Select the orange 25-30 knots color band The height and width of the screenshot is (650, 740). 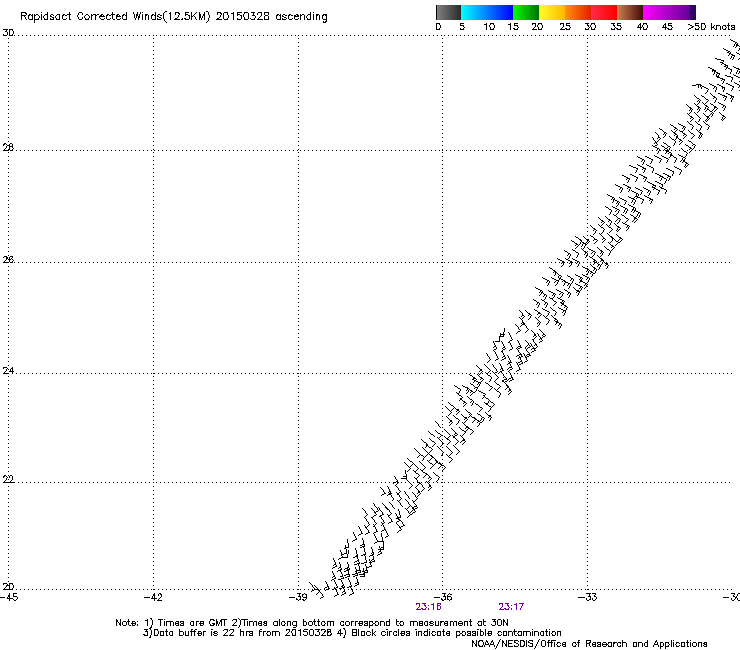pyautogui.click(x=578, y=13)
